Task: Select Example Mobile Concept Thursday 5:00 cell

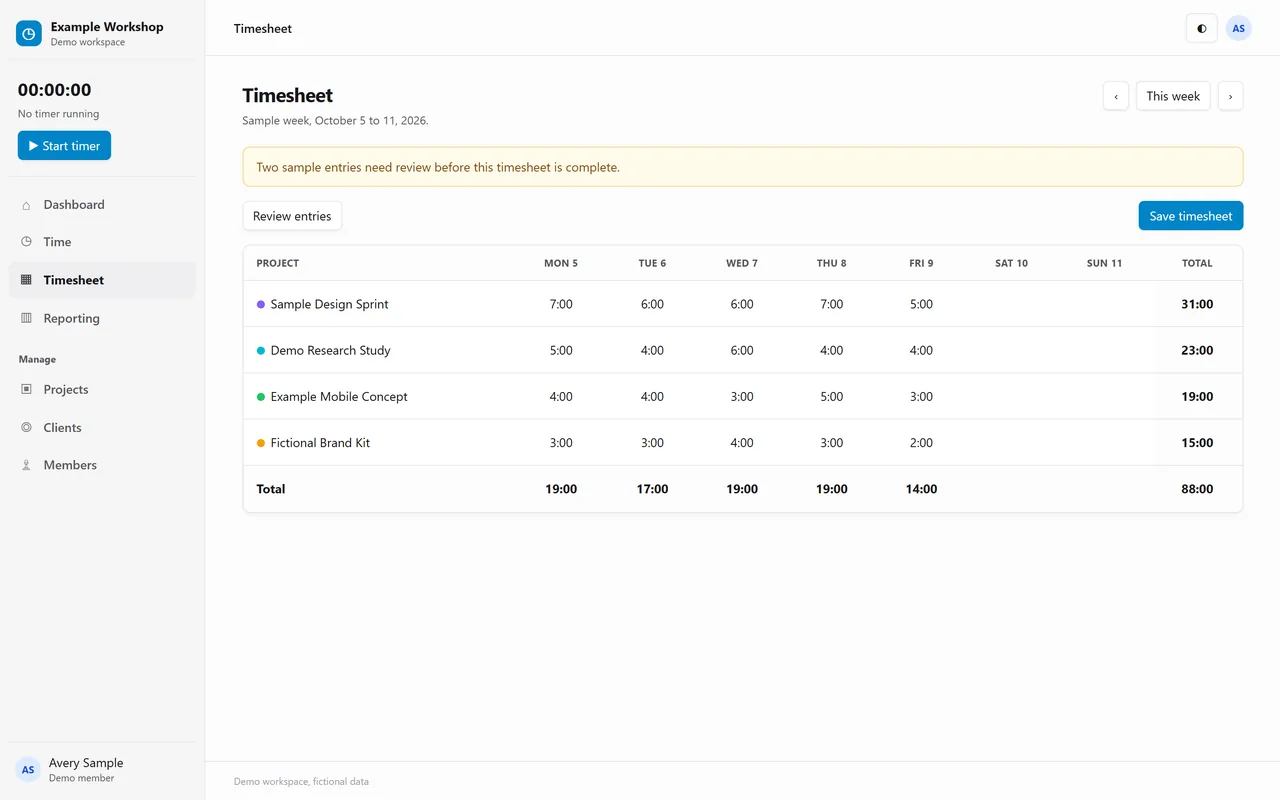Action: pos(832,397)
